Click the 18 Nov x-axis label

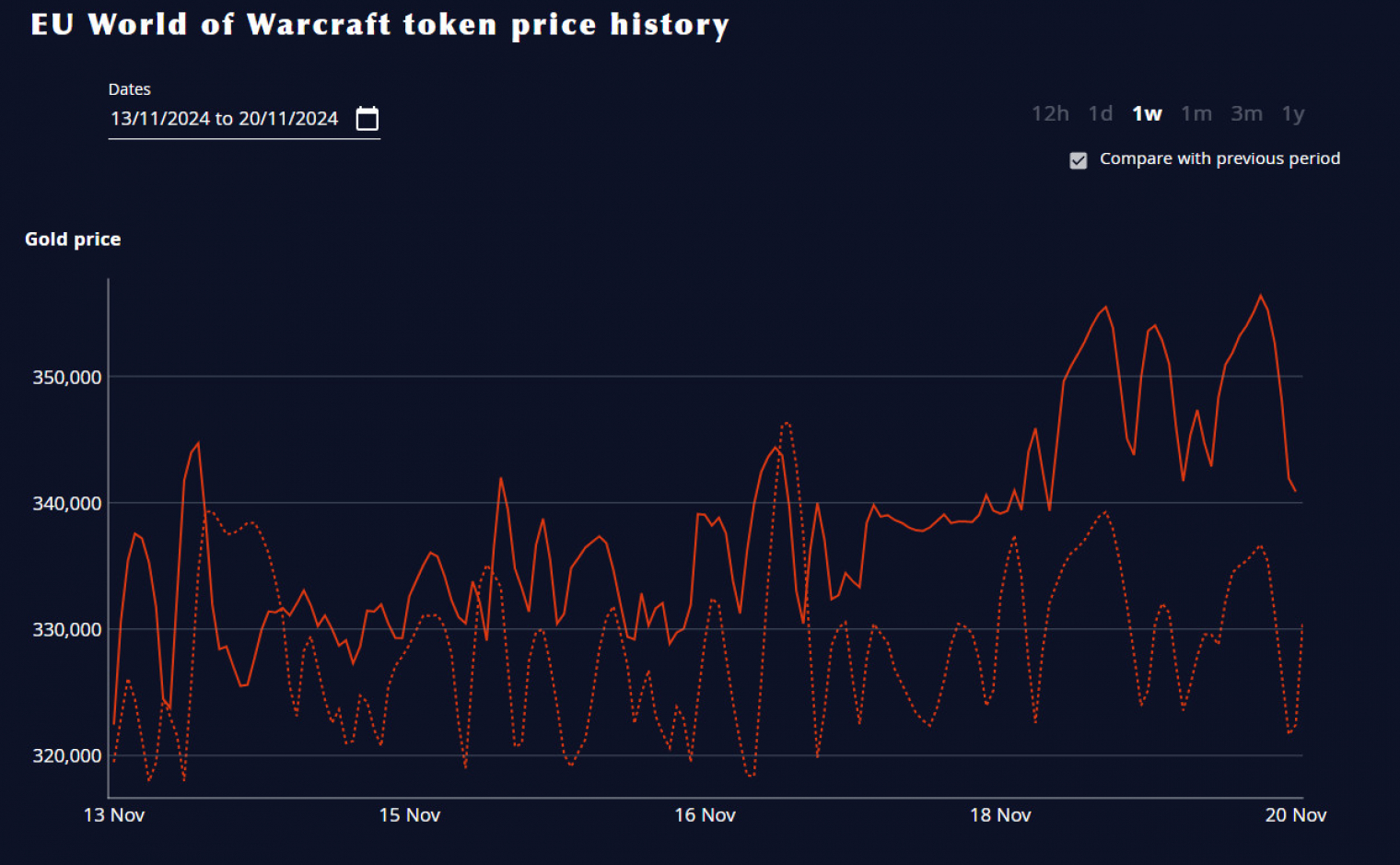pyautogui.click(x=1000, y=815)
